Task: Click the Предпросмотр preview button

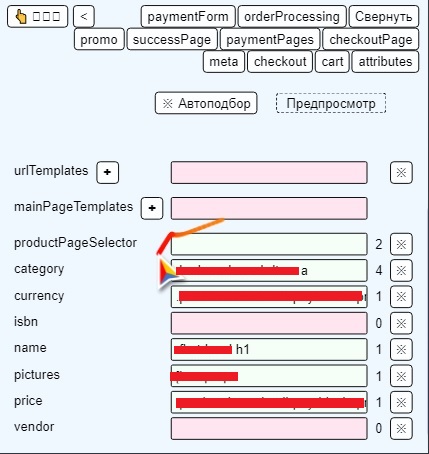Action: 331,103
